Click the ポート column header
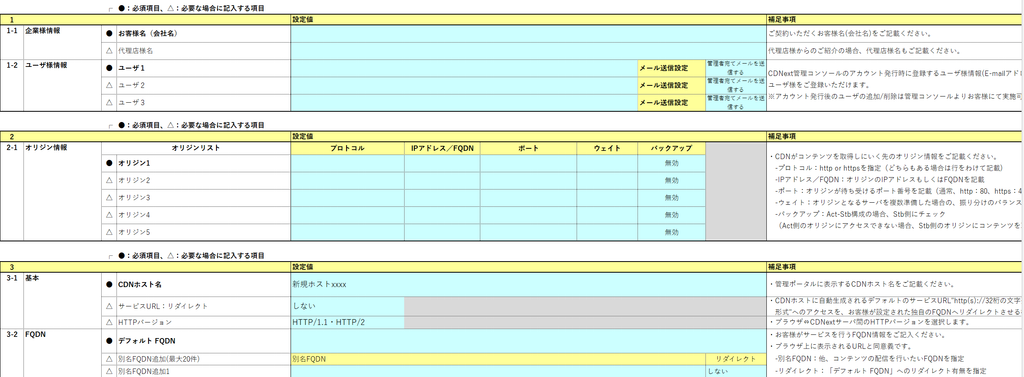 click(528, 148)
